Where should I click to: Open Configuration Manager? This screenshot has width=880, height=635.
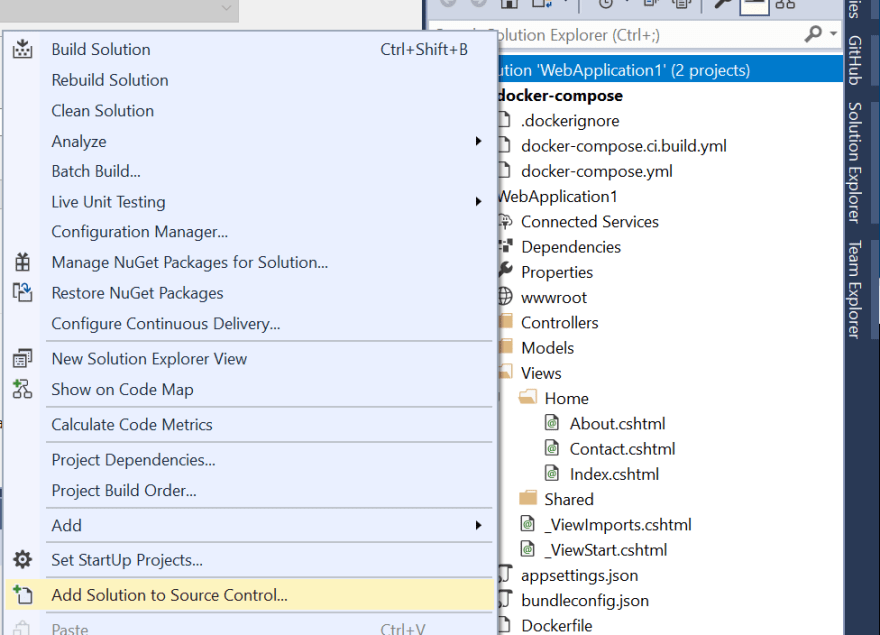(249, 232)
